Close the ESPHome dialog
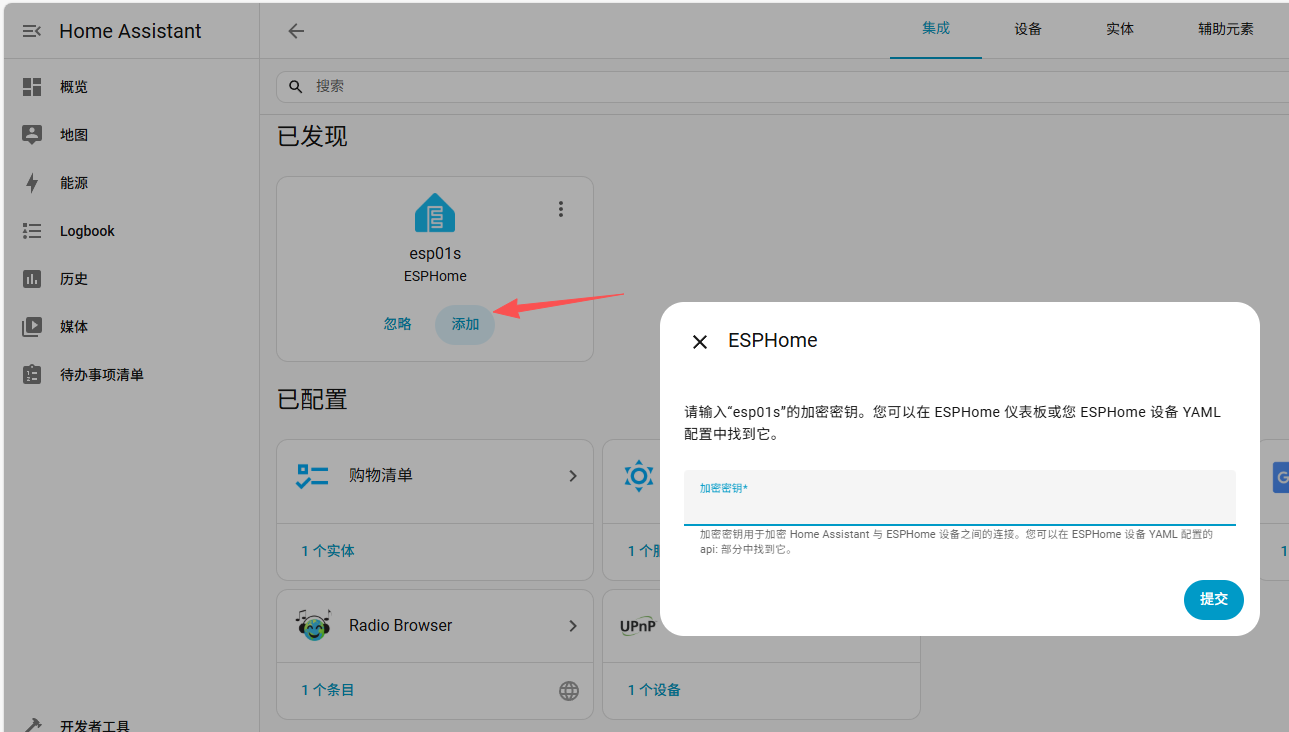The image size is (1289, 732). (x=700, y=342)
